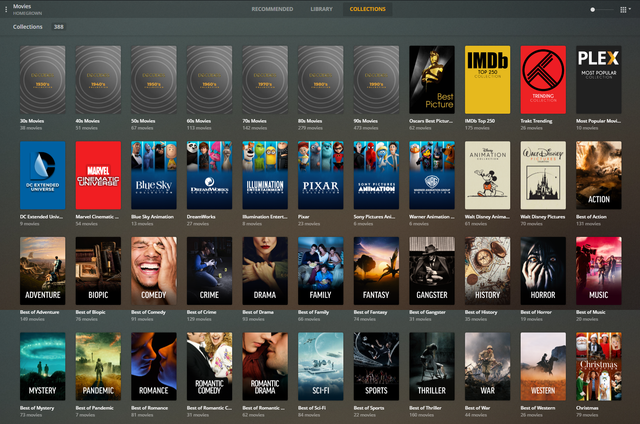
Task: Open the Walt Disney Pictures poster
Action: [x=543, y=175]
